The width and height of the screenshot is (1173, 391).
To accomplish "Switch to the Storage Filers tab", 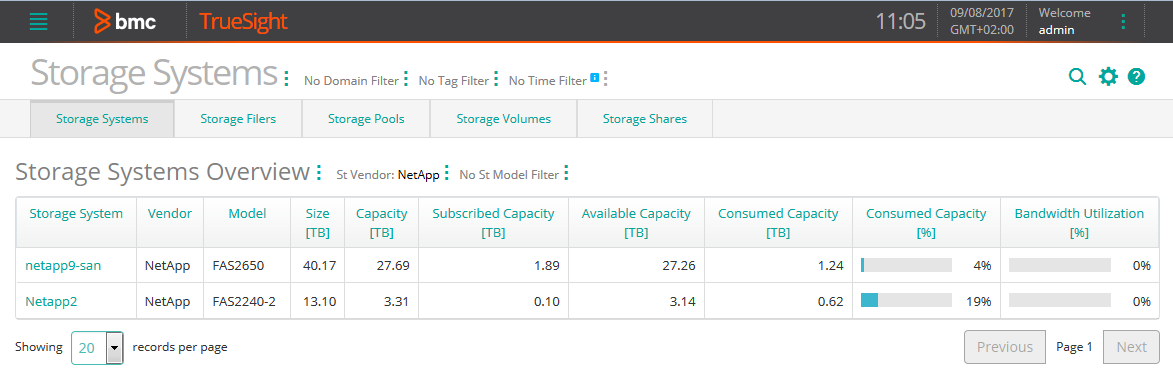I will (x=238, y=119).
